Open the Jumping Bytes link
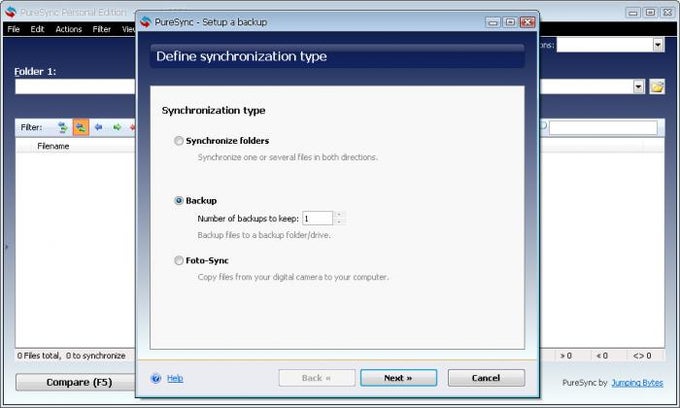The image size is (680, 408). point(637,382)
